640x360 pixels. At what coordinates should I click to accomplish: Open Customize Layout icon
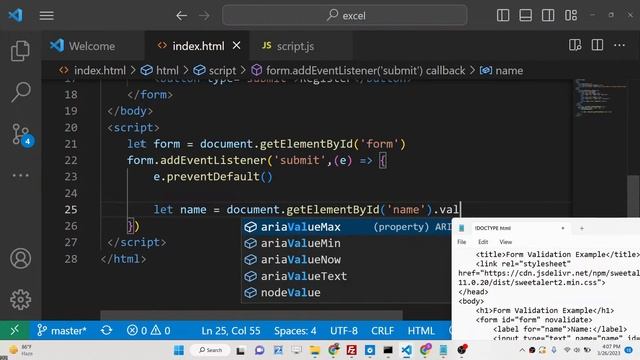[x=571, y=16]
